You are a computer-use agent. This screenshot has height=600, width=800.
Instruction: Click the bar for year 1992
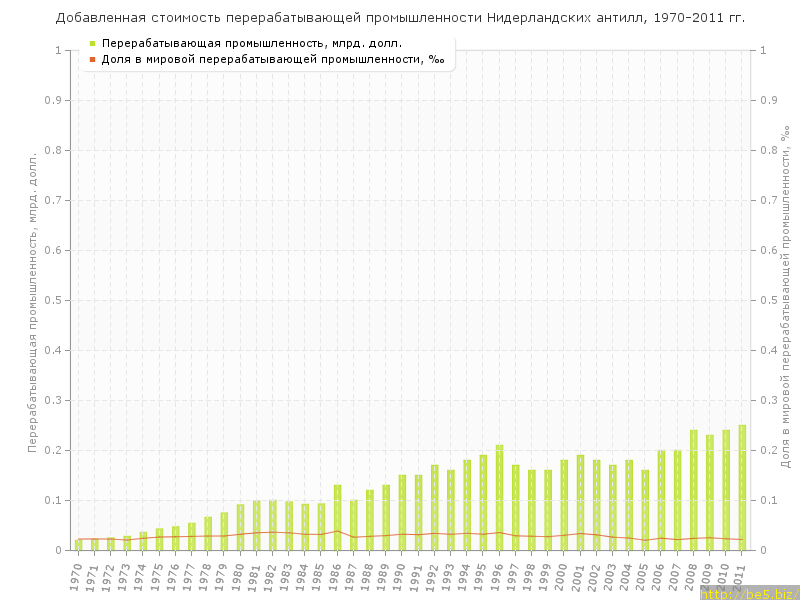point(434,508)
